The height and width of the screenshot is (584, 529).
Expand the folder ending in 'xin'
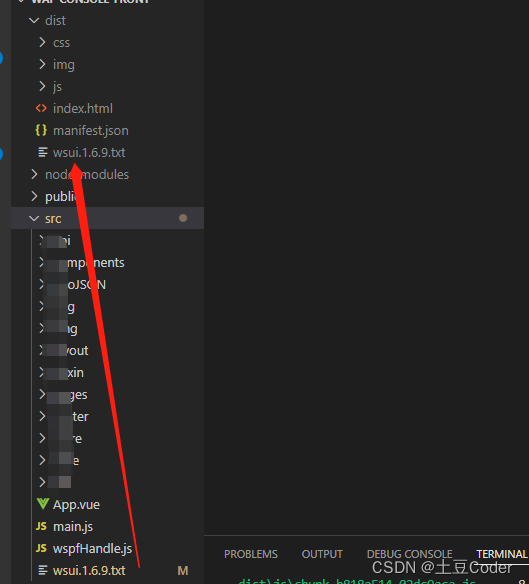42,372
